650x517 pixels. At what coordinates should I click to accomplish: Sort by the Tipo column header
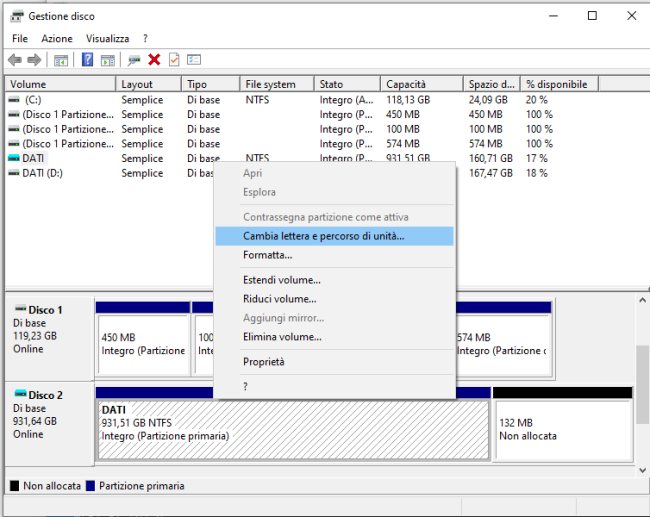point(211,84)
